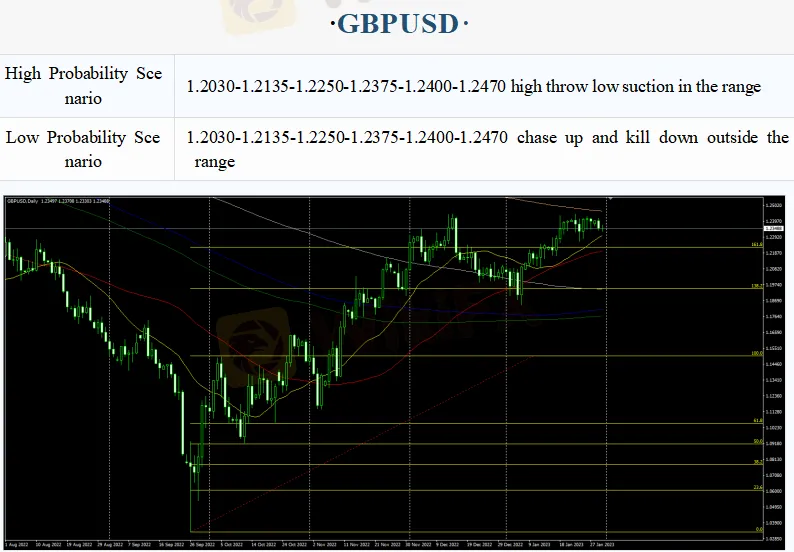This screenshot has width=794, height=552.
Task: Click the 161.8 Fibonacci level label
Action: pyautogui.click(x=757, y=244)
